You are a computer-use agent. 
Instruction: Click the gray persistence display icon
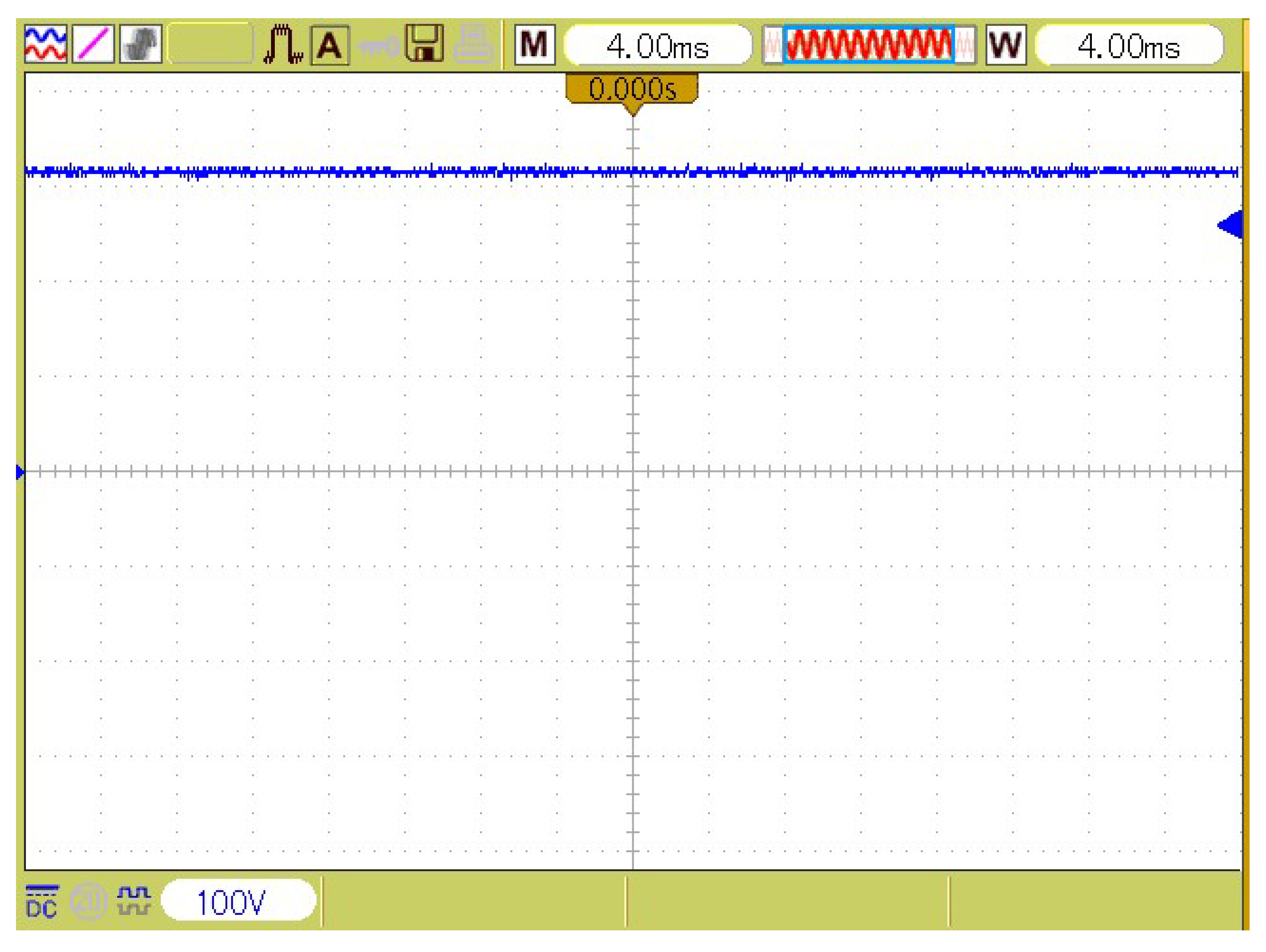141,44
